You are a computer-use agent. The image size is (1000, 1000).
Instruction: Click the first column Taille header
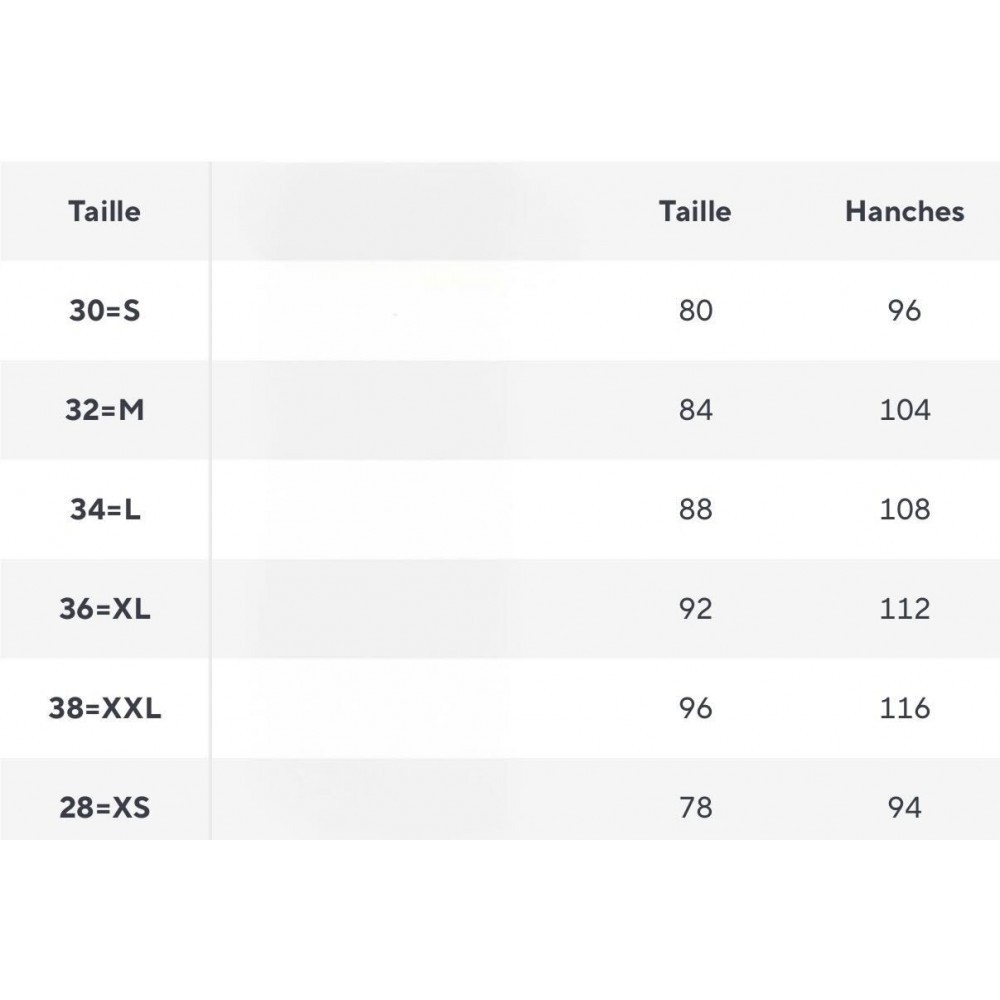click(105, 212)
